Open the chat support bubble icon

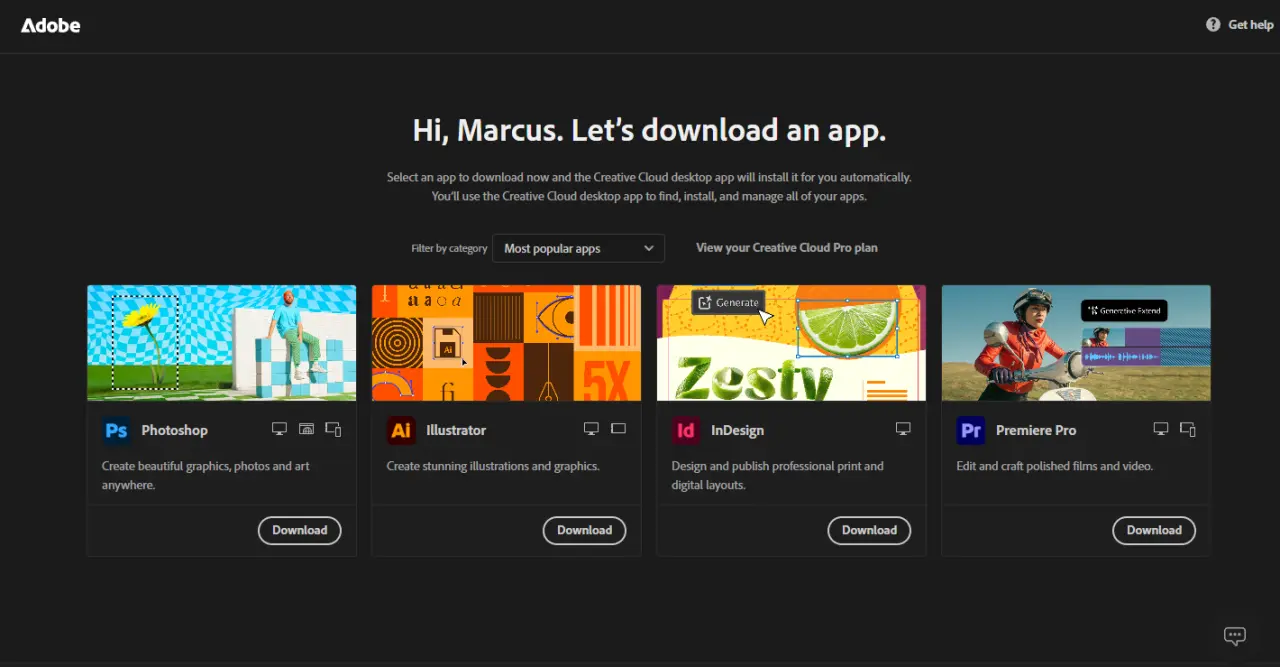click(1235, 636)
